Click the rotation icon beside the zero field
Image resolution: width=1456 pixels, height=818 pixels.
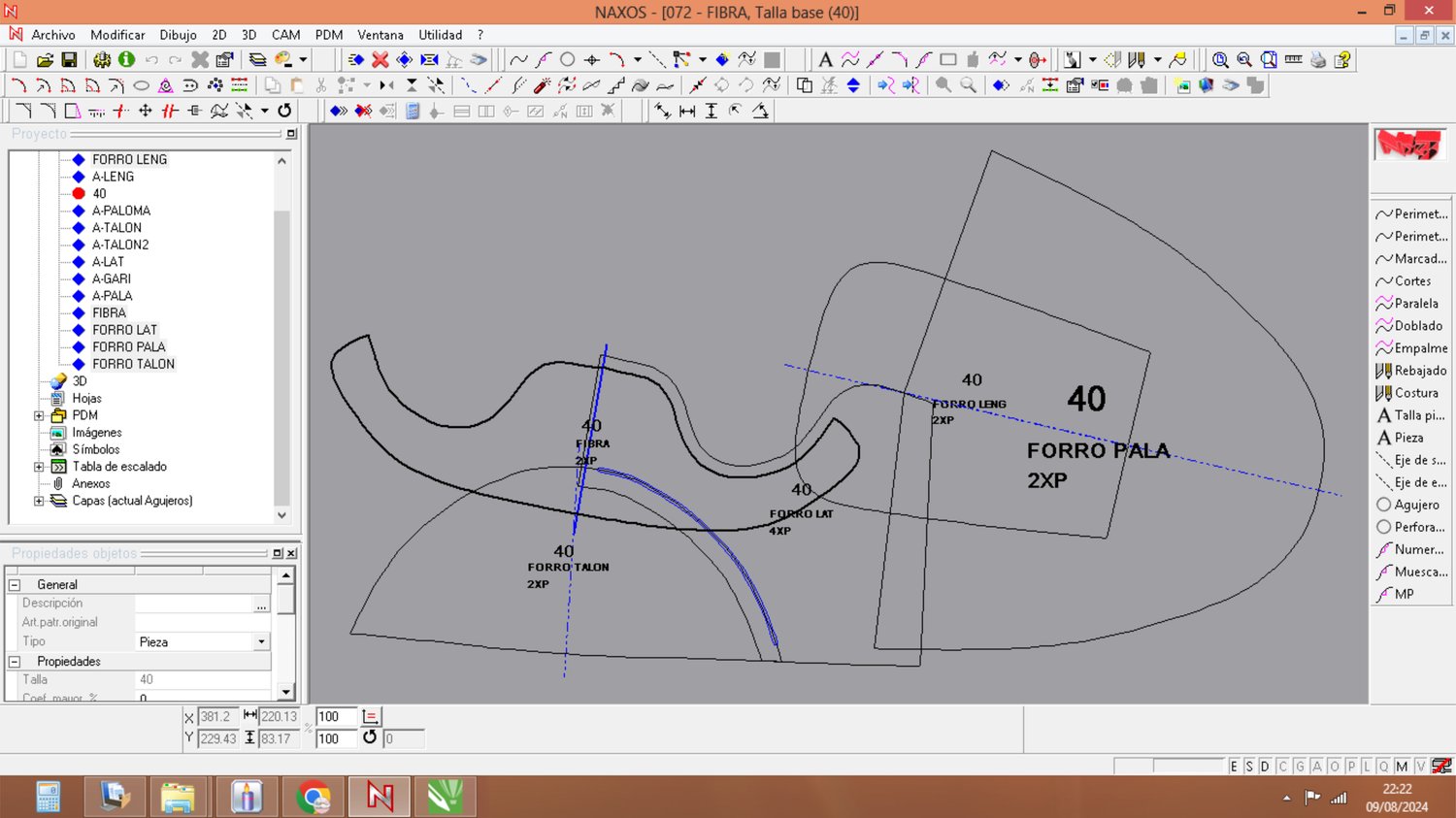(370, 737)
